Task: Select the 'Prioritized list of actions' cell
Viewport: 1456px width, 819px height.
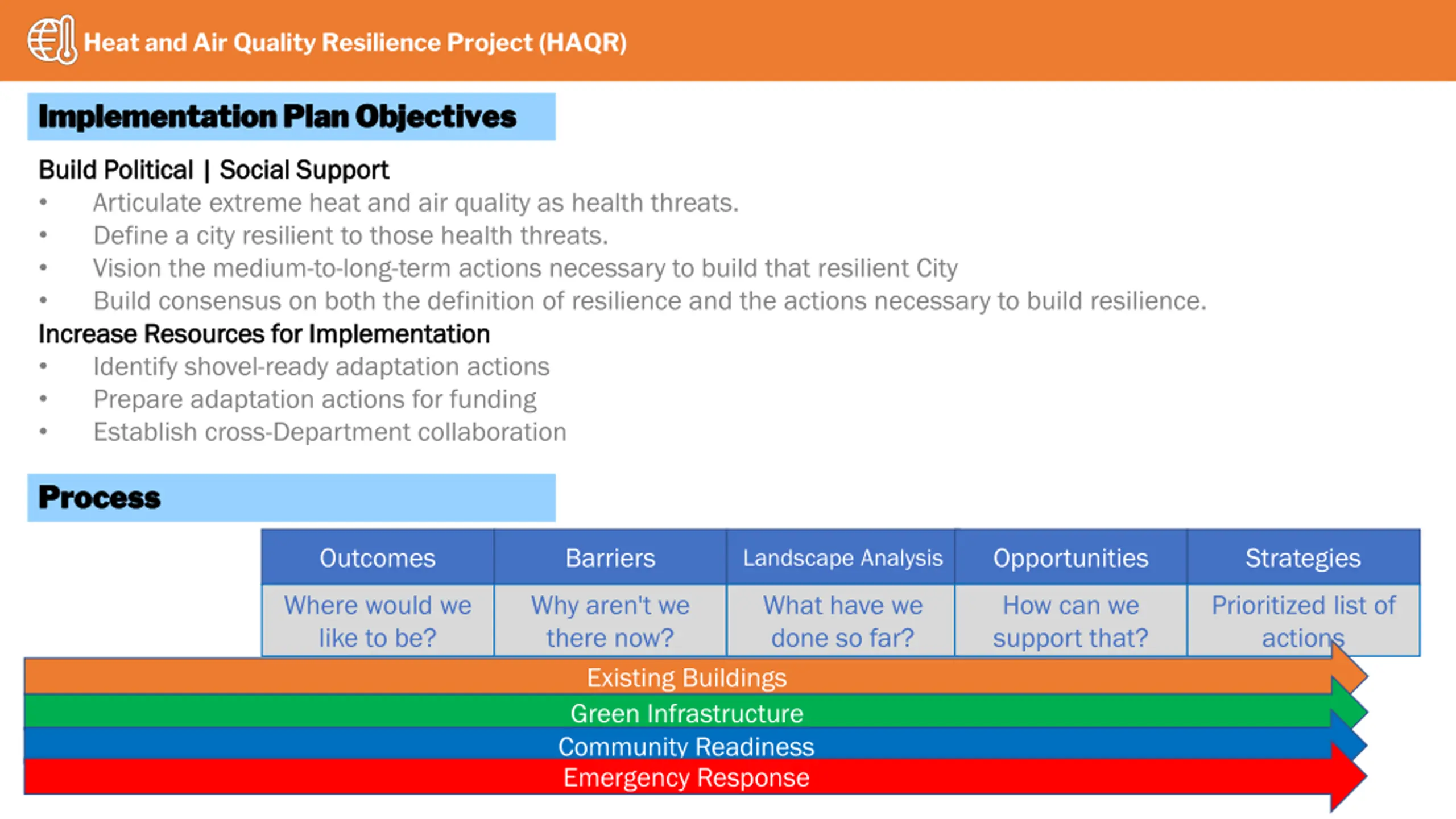Action: (1304, 621)
